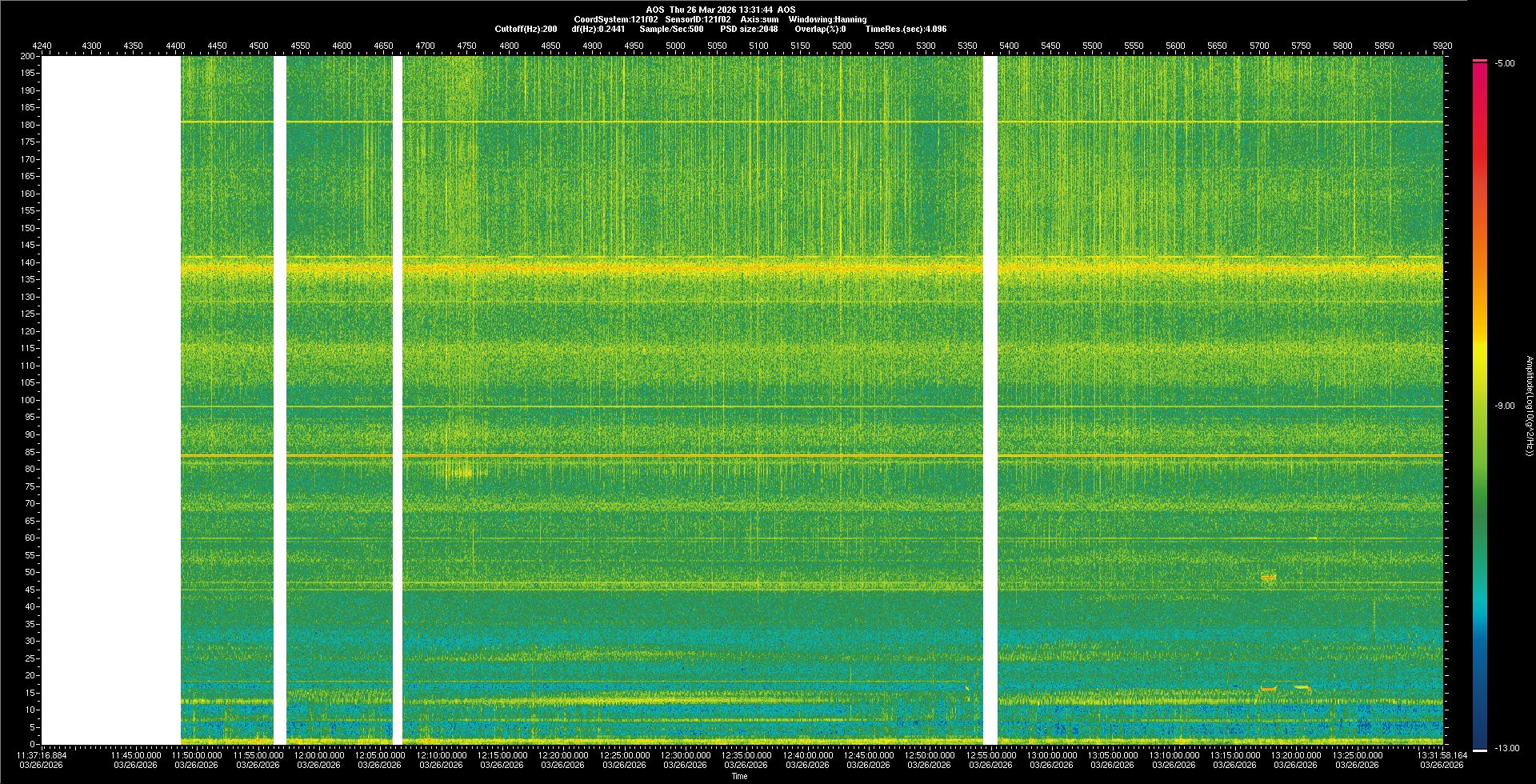
Task: Click the large white data gap at left
Action: (111, 400)
